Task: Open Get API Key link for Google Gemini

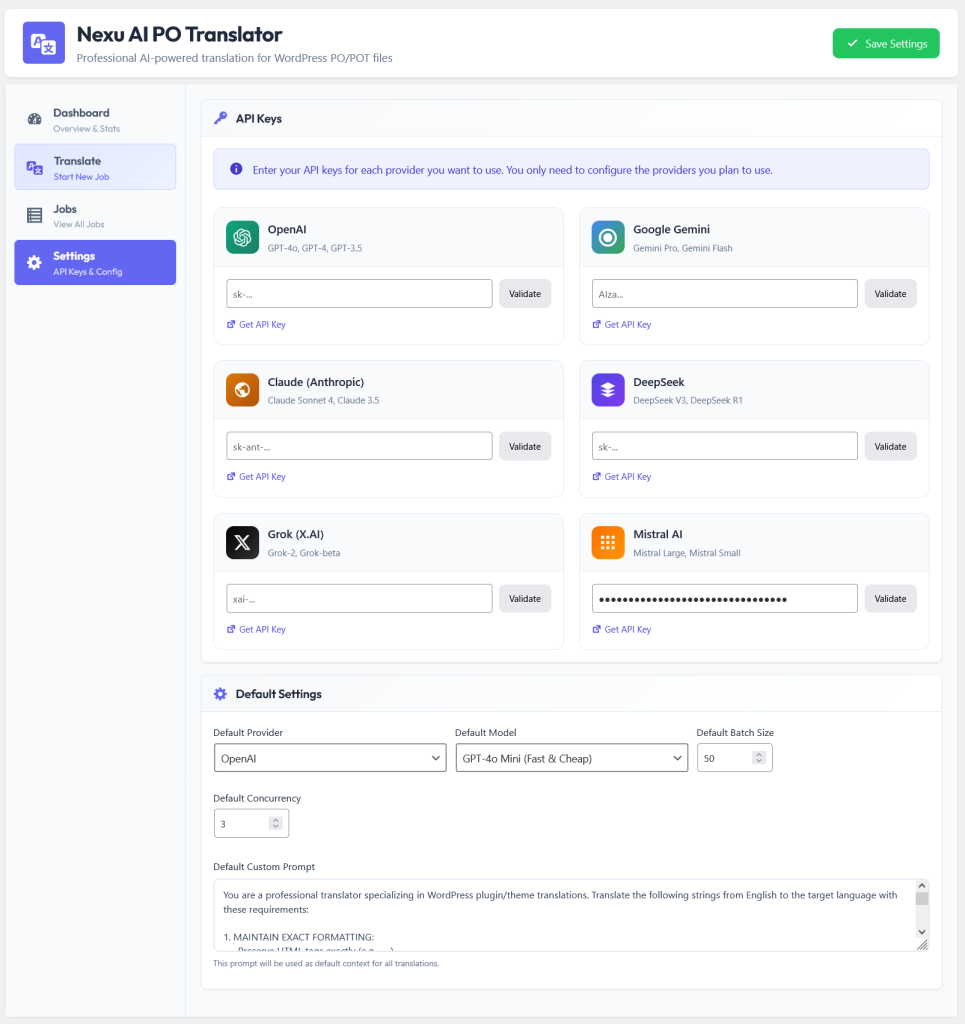Action: (x=627, y=325)
